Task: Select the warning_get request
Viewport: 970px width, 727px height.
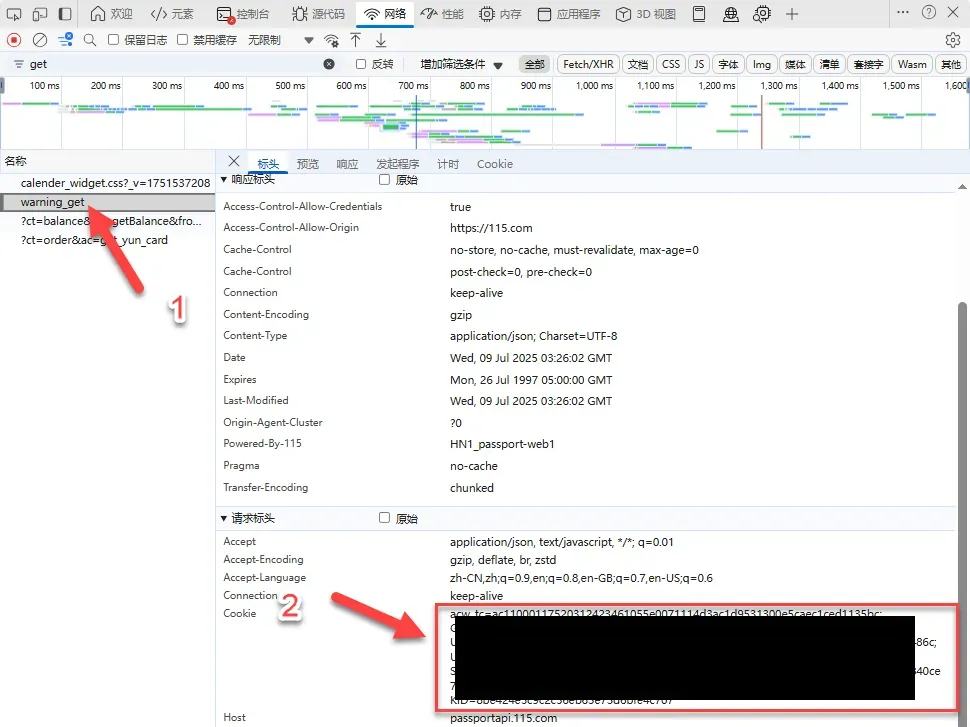Action: point(52,202)
